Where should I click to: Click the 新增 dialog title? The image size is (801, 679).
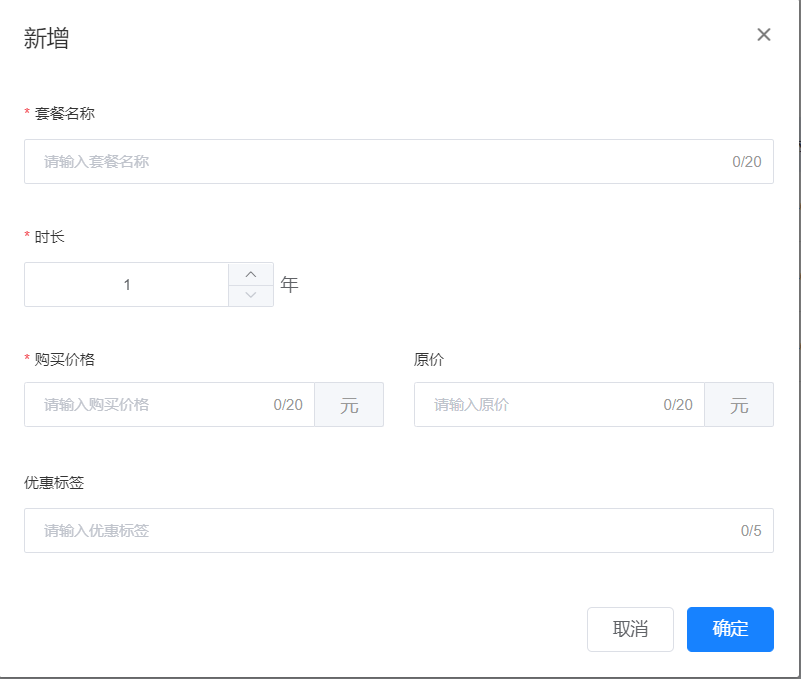(x=46, y=39)
